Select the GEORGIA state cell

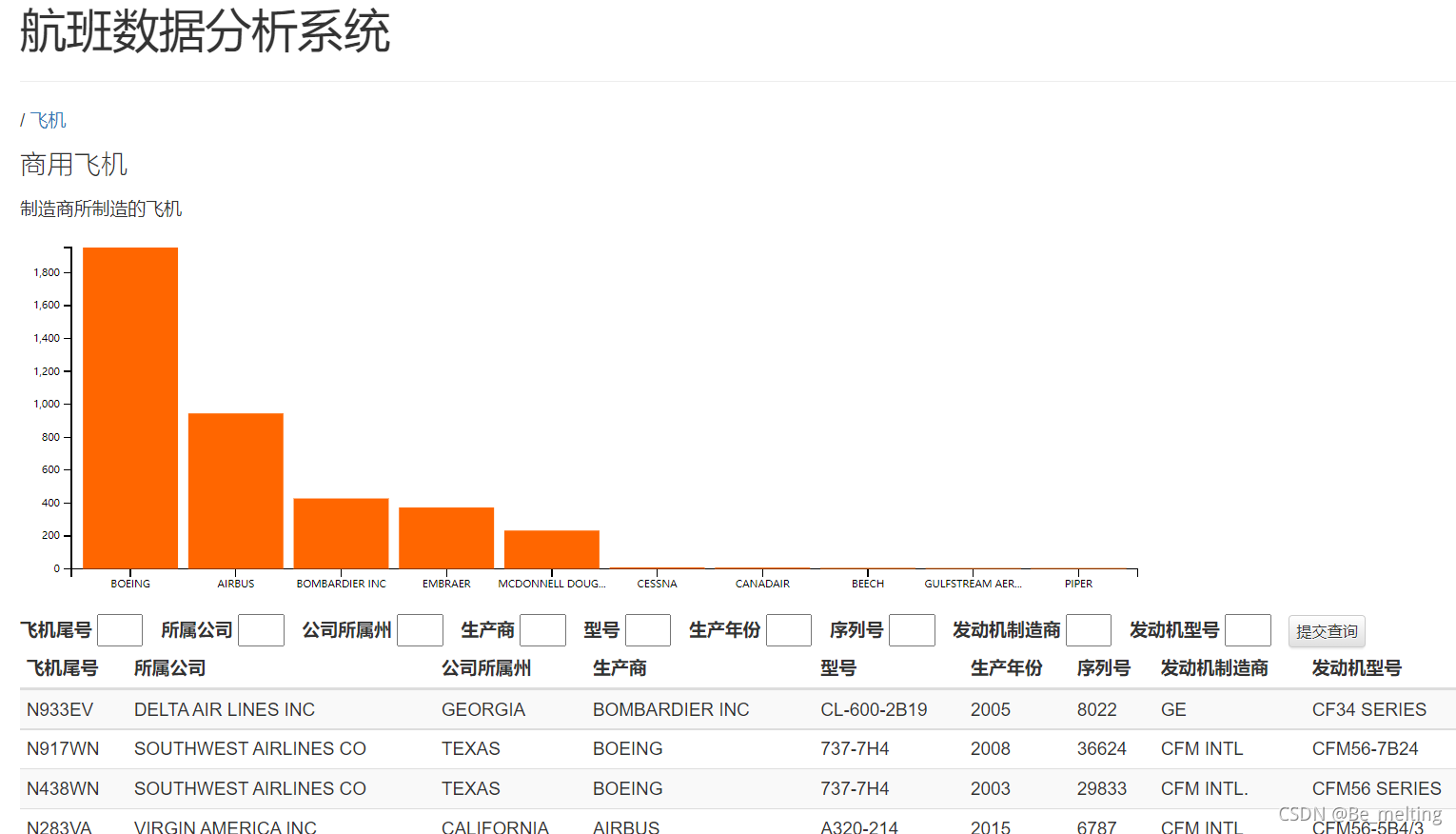click(x=483, y=709)
